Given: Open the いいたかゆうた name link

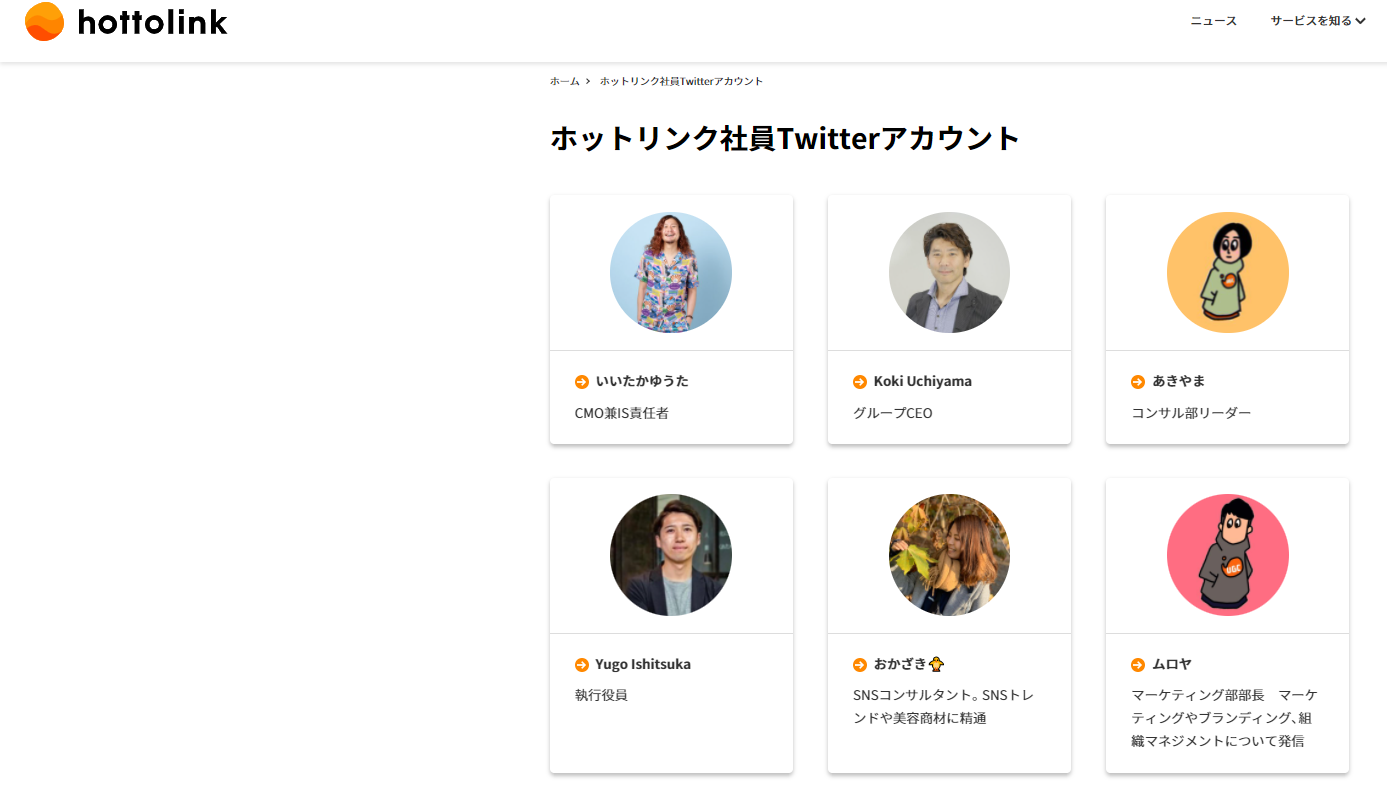Looking at the screenshot, I should [x=642, y=381].
